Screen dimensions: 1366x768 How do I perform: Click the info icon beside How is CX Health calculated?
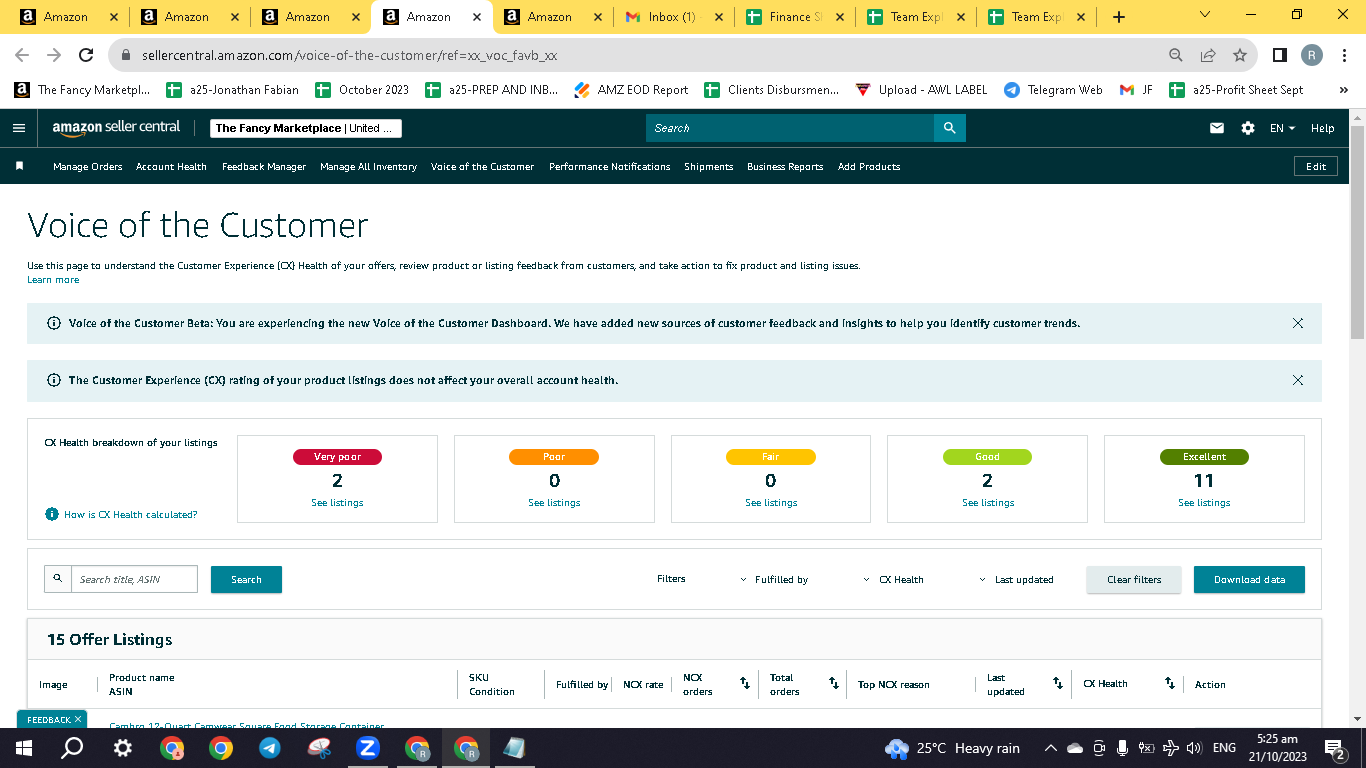pos(52,514)
